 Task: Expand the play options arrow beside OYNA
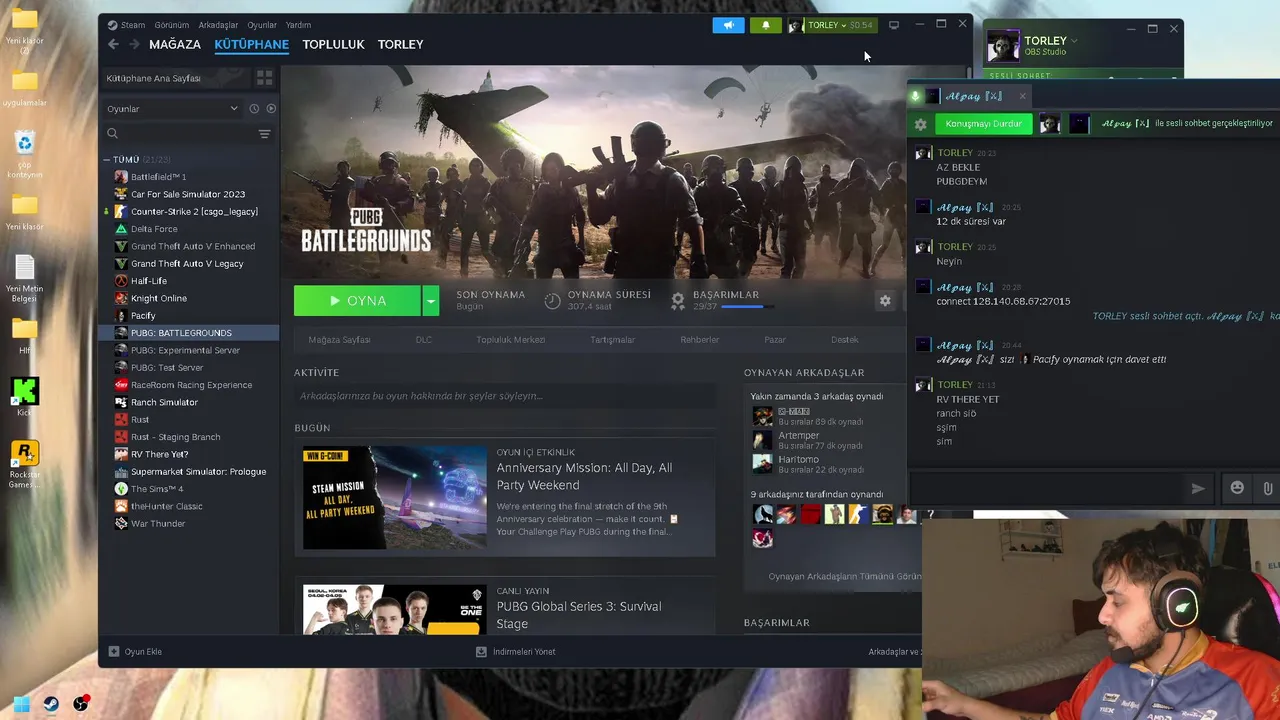[x=430, y=301]
